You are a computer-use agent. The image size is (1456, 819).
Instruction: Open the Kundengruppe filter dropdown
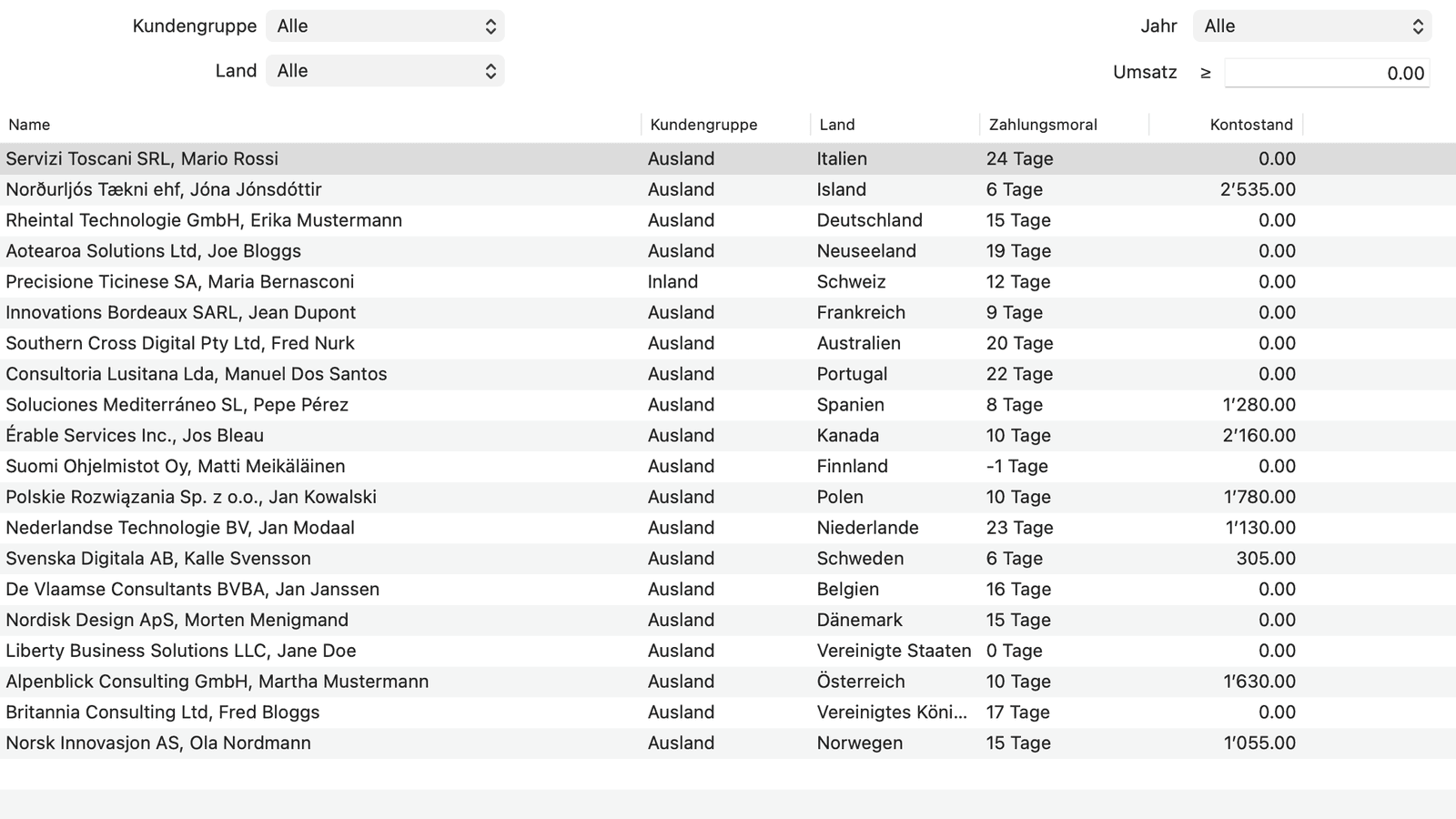385,26
